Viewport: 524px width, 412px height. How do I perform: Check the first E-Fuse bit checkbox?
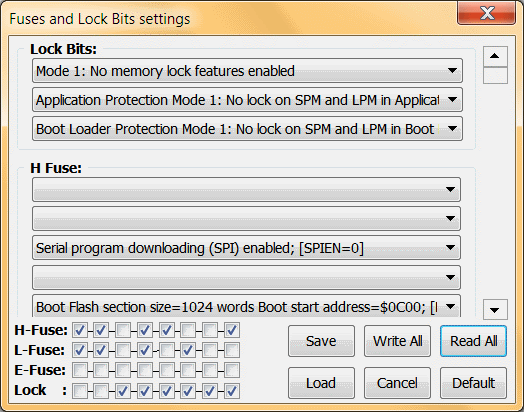[80, 370]
